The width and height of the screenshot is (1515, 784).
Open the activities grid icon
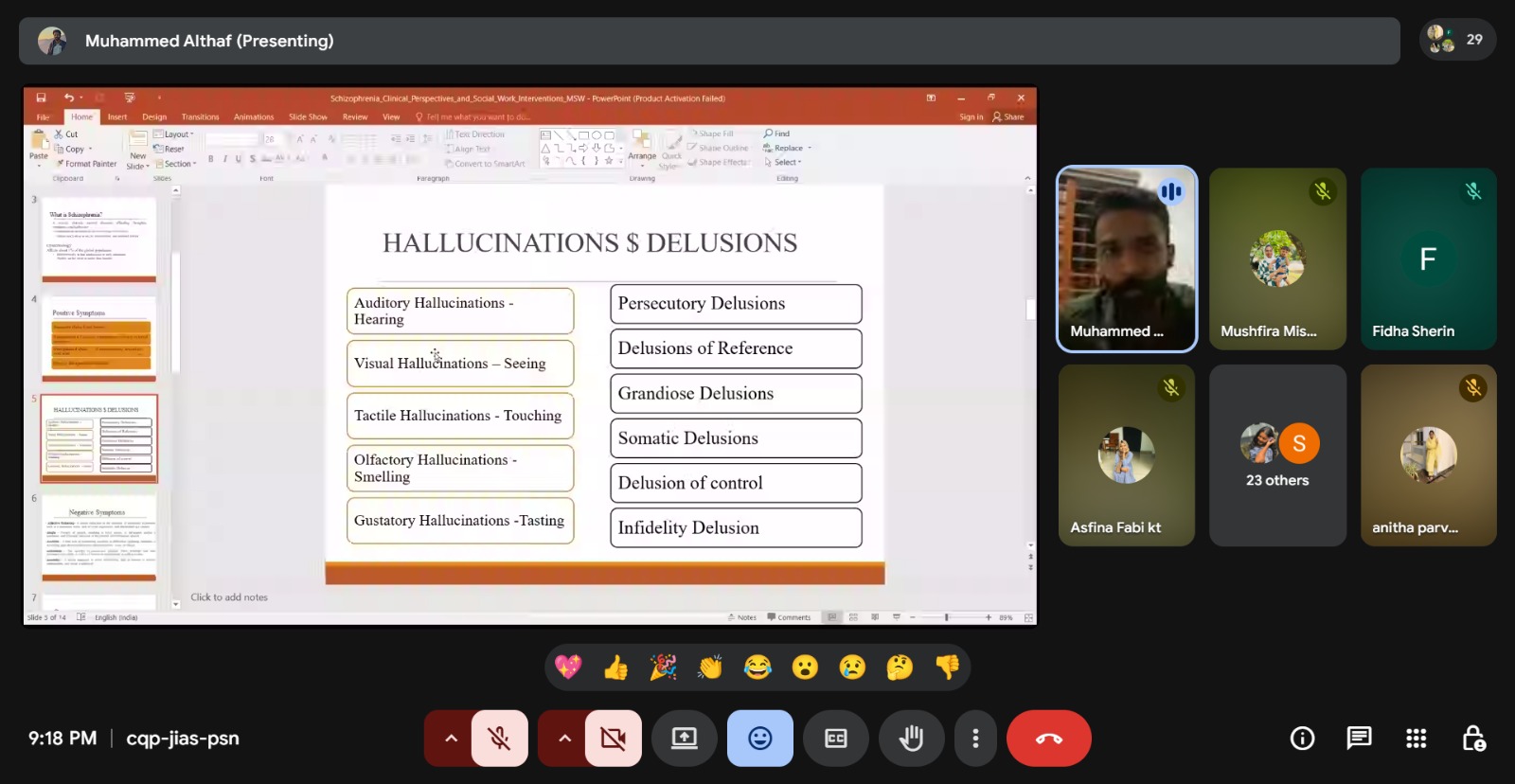[1416, 739]
